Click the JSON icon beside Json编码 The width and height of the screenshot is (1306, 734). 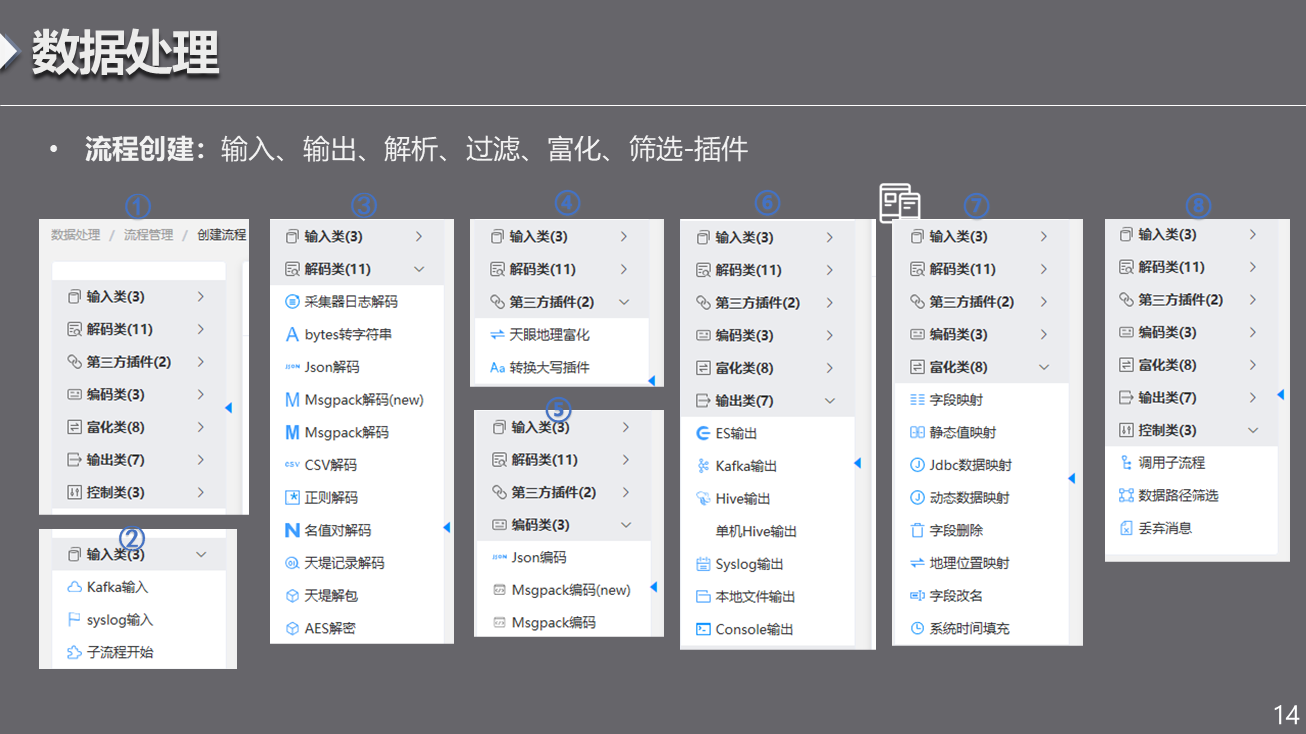(x=499, y=557)
